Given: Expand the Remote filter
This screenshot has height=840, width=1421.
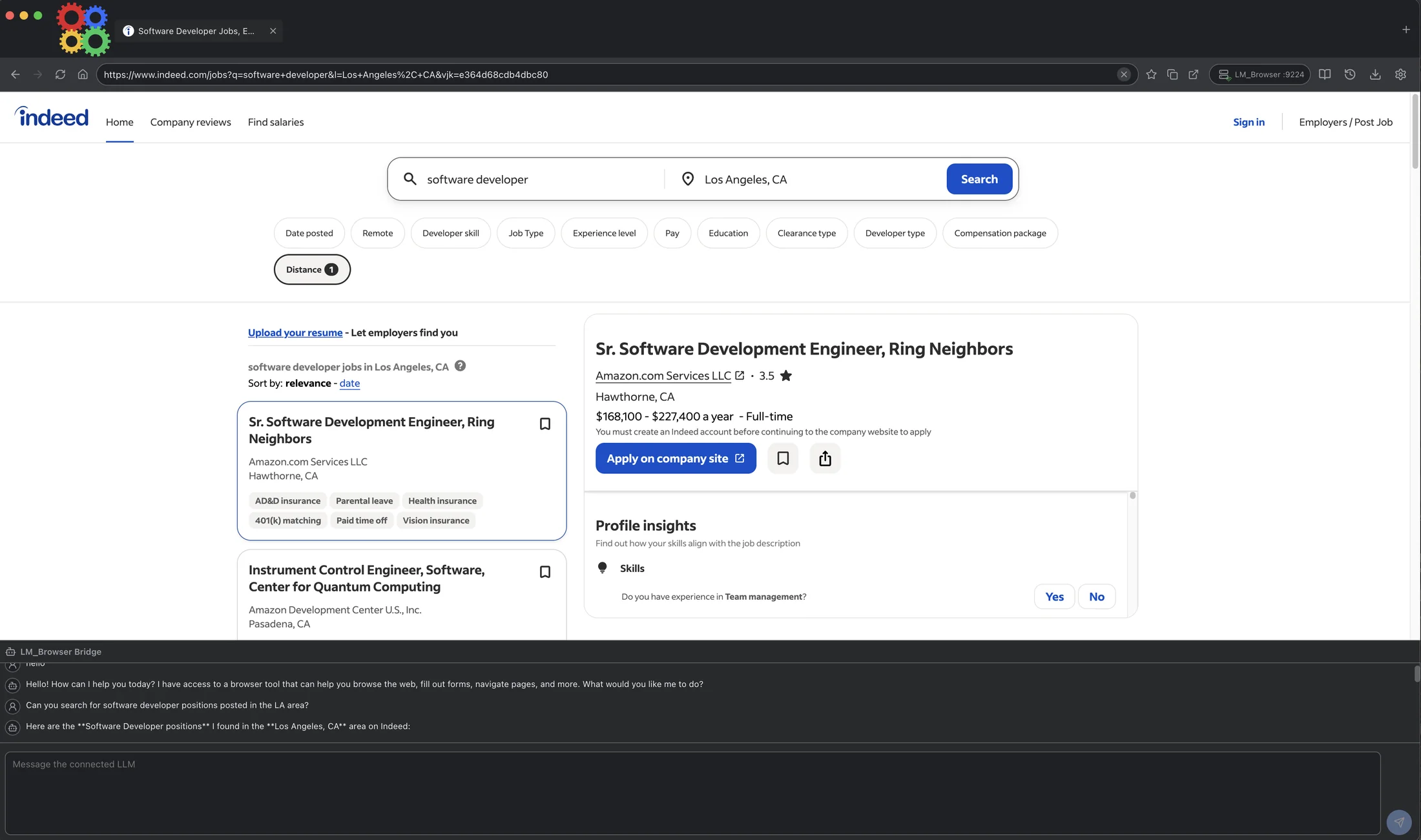Looking at the screenshot, I should point(377,233).
